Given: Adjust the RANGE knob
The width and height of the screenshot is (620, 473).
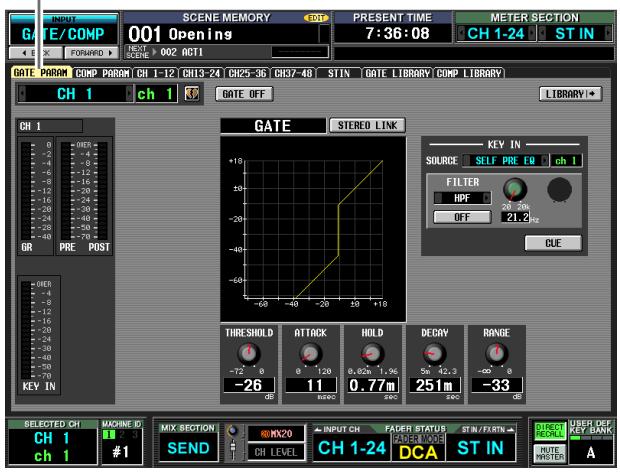Looking at the screenshot, I should pyautogui.click(x=496, y=353).
